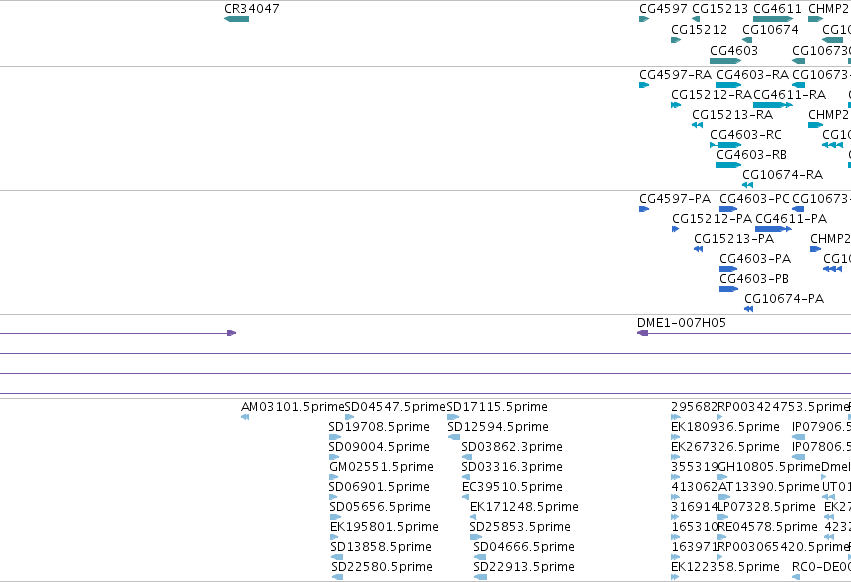851x582 pixels.
Task: Open the SD09004.5prime EST label
Action: [379, 447]
